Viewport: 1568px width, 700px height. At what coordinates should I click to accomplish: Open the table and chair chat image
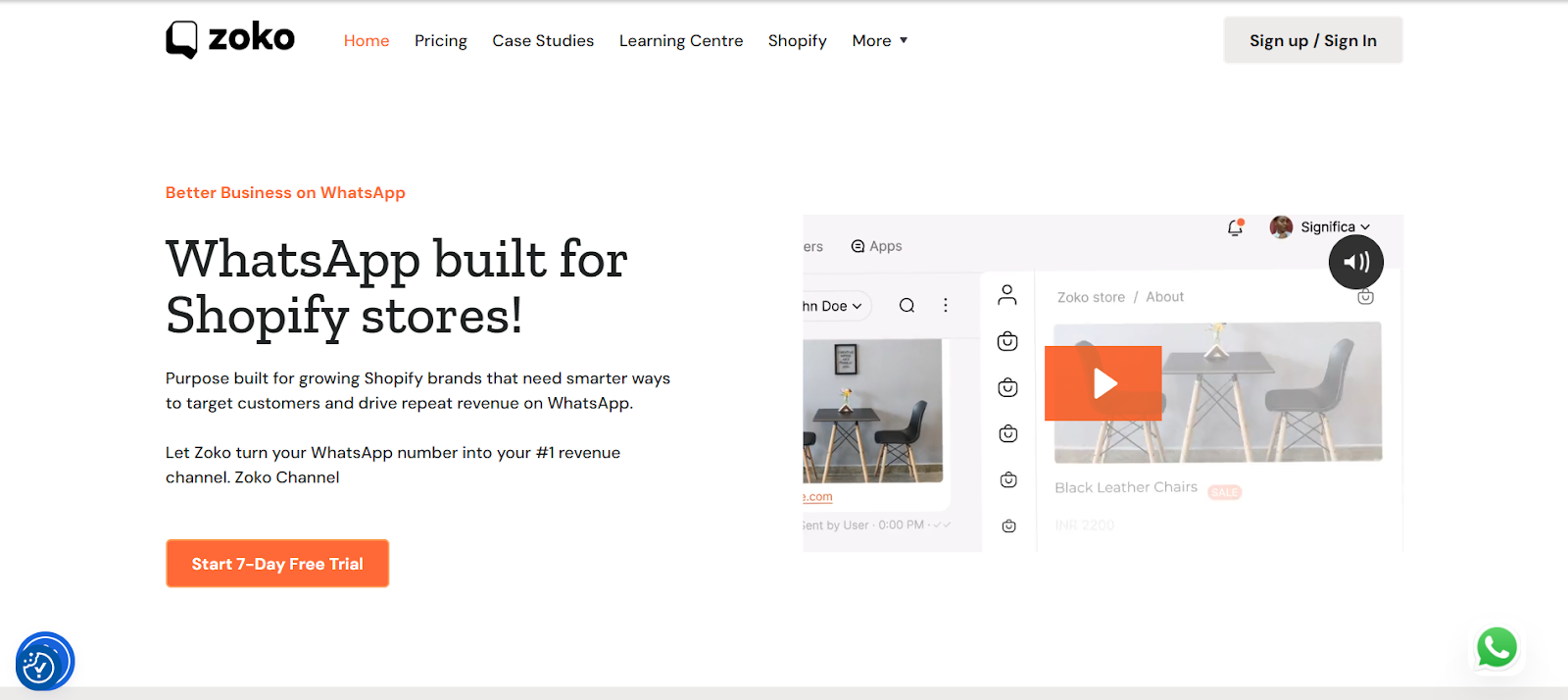click(872, 411)
